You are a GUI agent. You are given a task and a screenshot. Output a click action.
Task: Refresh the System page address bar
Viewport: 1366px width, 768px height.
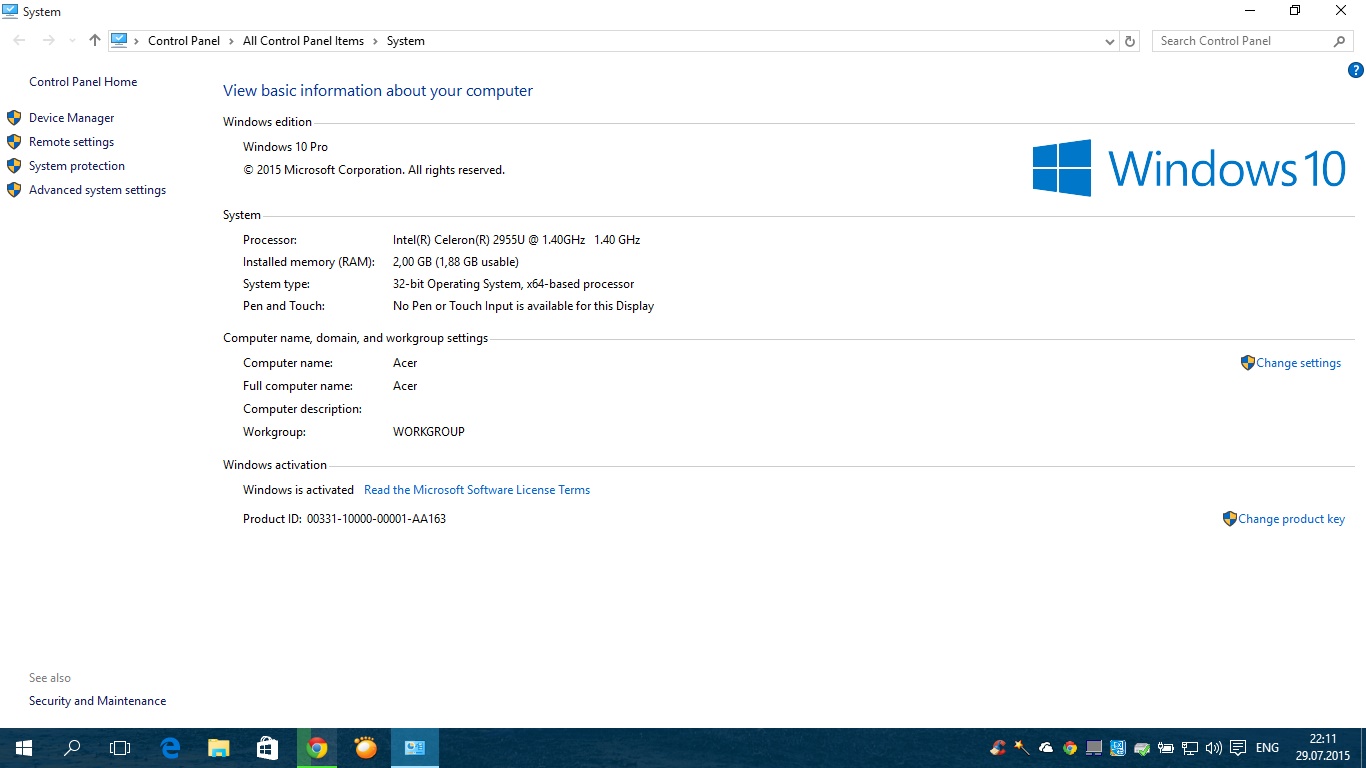1130,41
